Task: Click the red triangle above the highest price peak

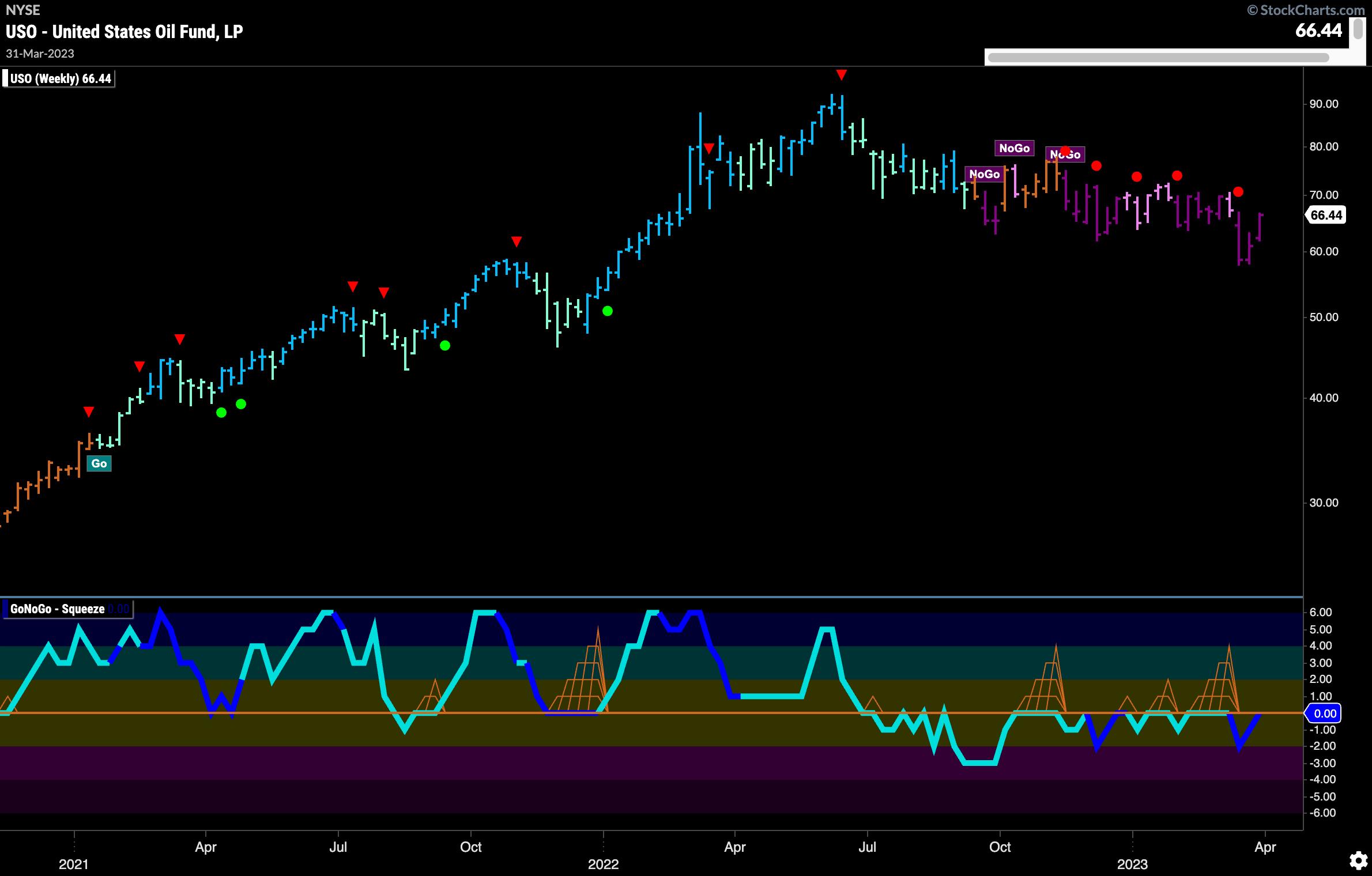Action: tap(841, 75)
